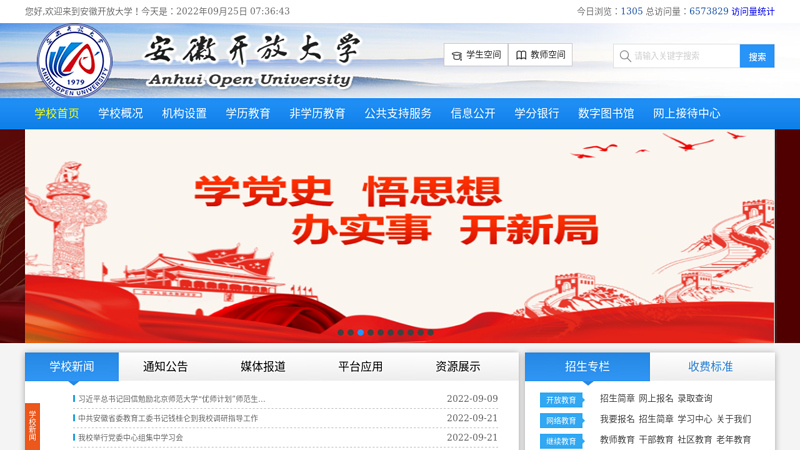Open 教师空间 teacher space button
The width and height of the screenshot is (800, 450).
[x=540, y=55]
